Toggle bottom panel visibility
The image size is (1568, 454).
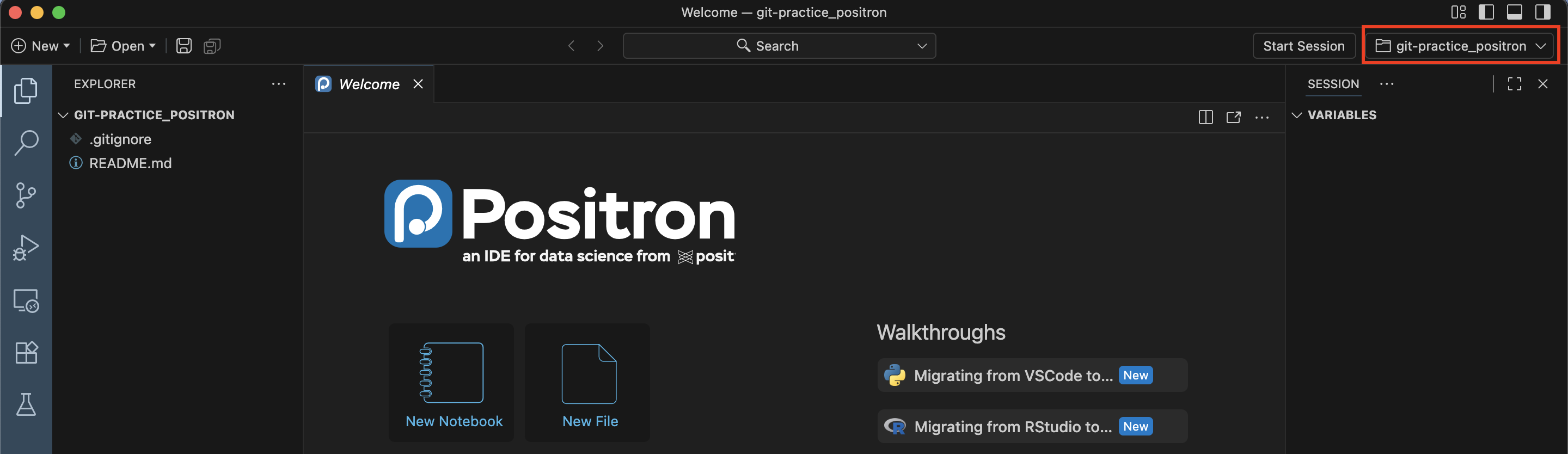click(x=1515, y=12)
